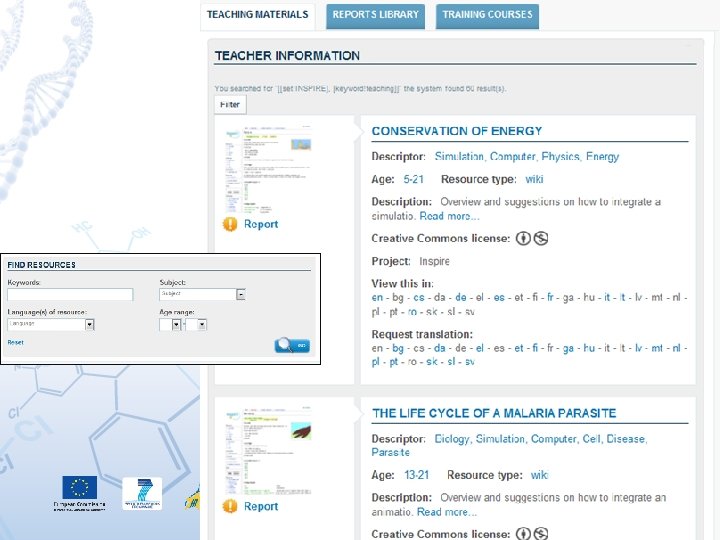Click the Malaria Parasite page thumbnail

(269, 451)
